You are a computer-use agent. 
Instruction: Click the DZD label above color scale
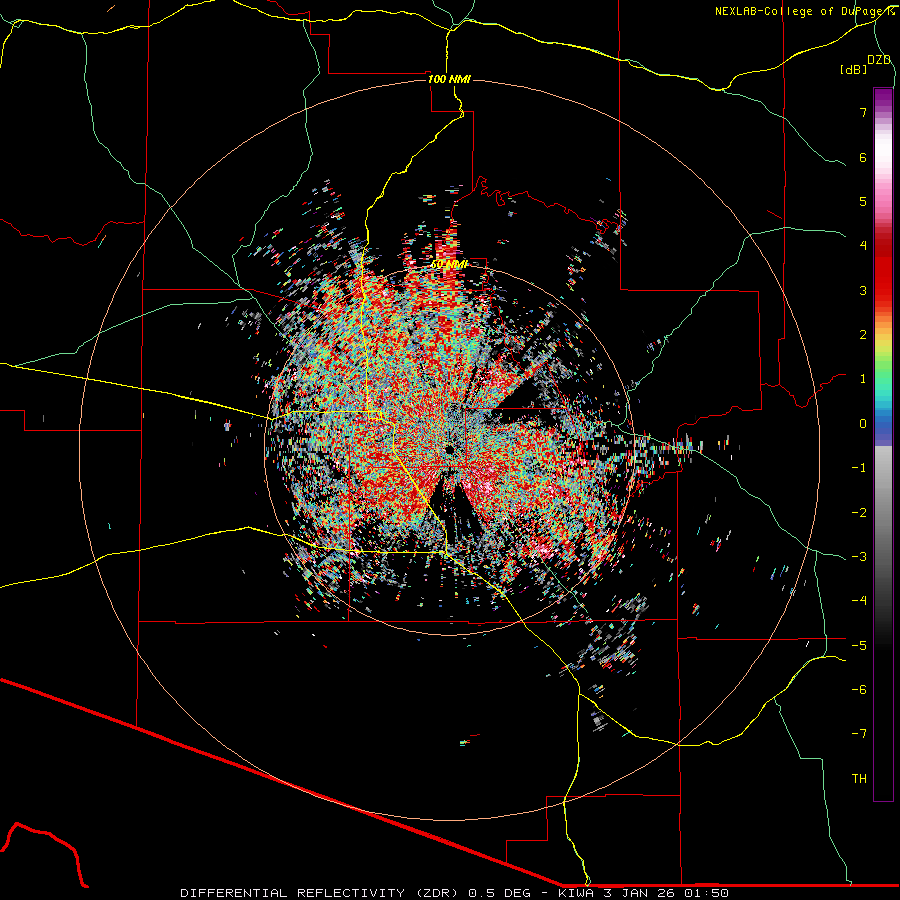[879, 60]
